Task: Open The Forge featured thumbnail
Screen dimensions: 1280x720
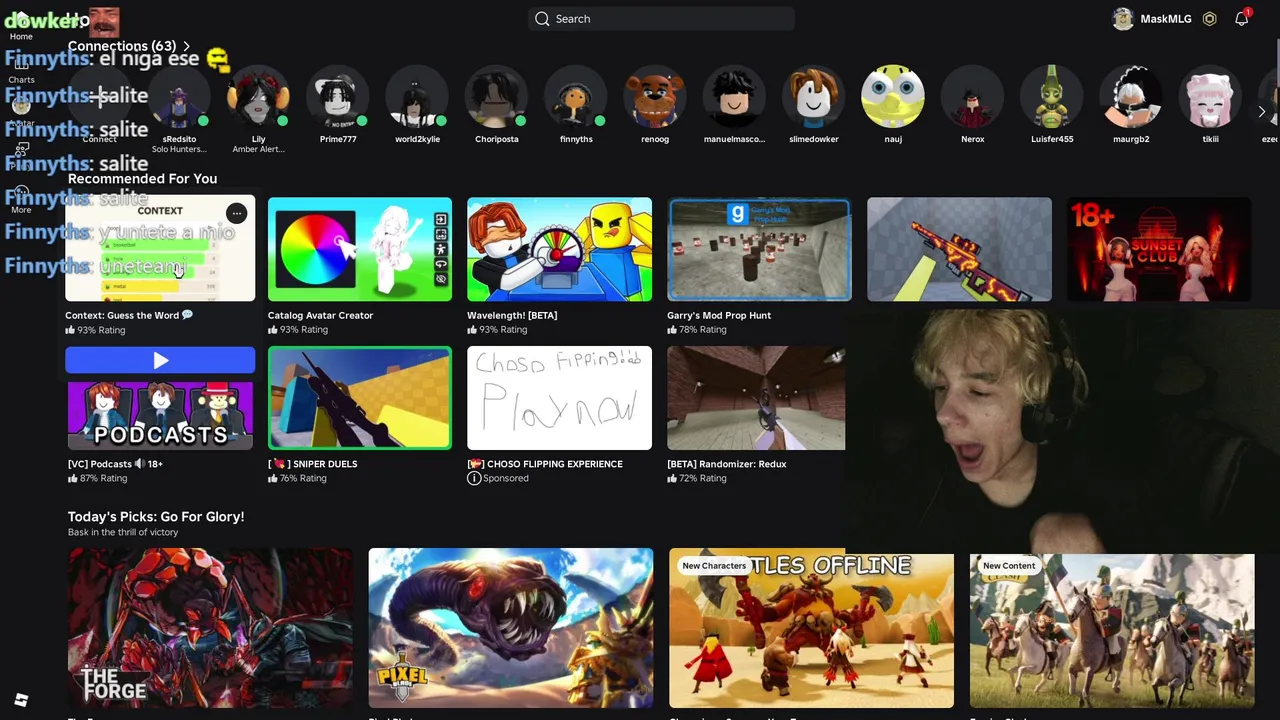Action: tap(210, 628)
